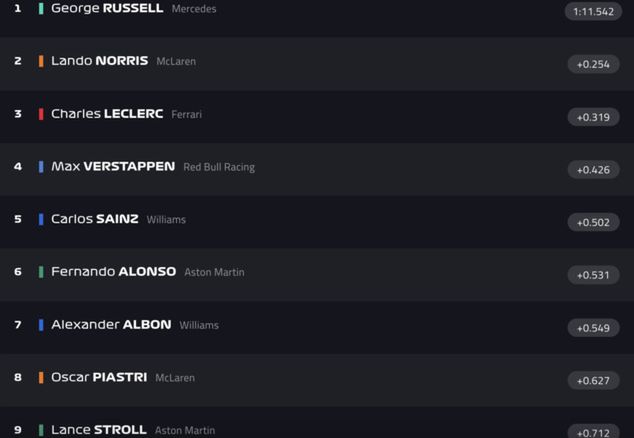
Task: Select the +0.531 gap badge
Action: tap(593, 275)
